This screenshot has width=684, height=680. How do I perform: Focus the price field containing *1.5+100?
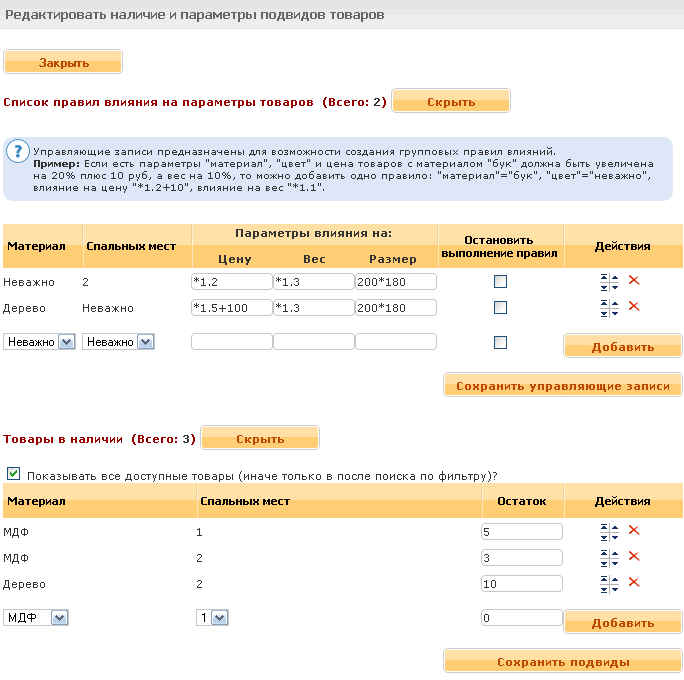231,307
